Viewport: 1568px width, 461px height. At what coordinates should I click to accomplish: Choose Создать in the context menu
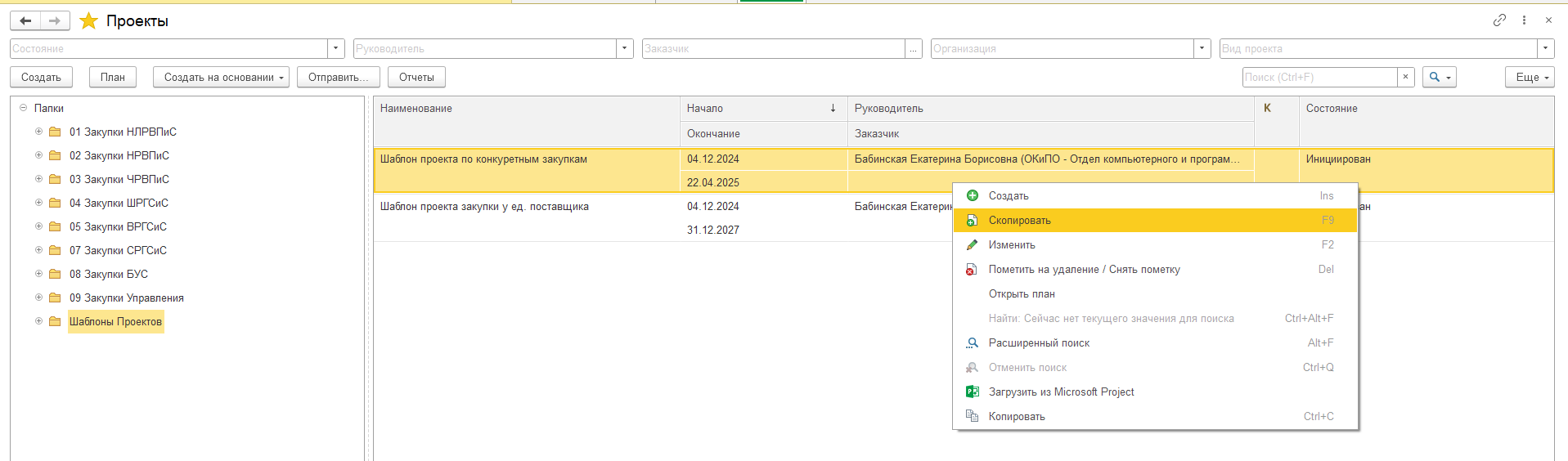coord(1155,195)
